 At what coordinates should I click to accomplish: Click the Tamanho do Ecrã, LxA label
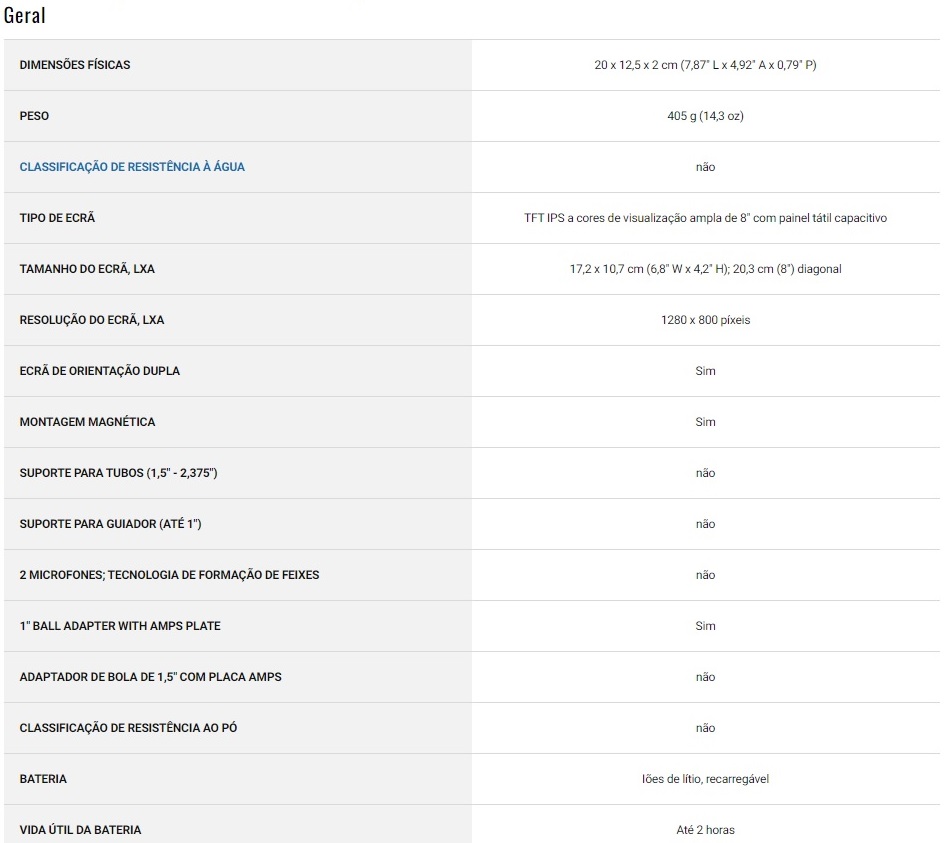[x=87, y=269]
